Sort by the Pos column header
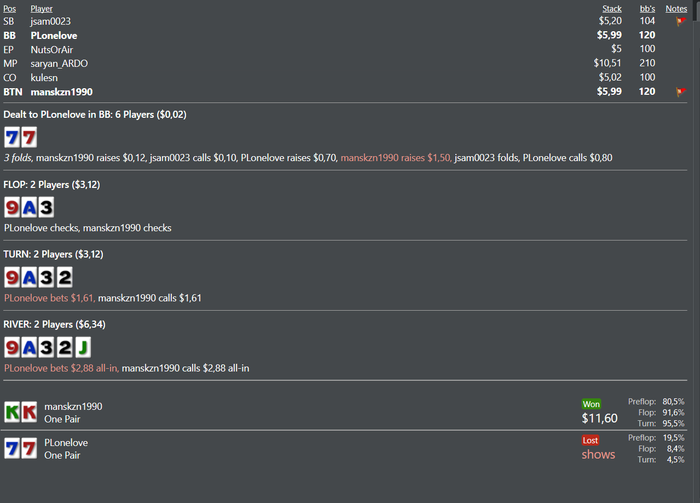Screen dimensions: 700x503 (9, 8)
